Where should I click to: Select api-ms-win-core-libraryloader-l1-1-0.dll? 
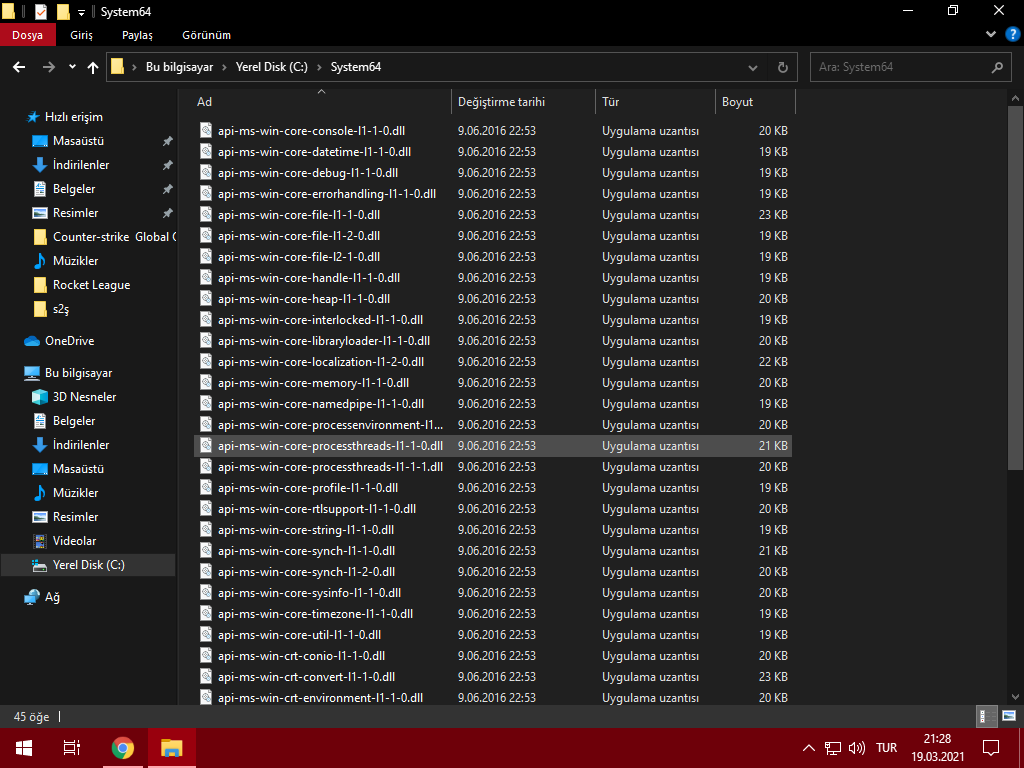pos(493,341)
